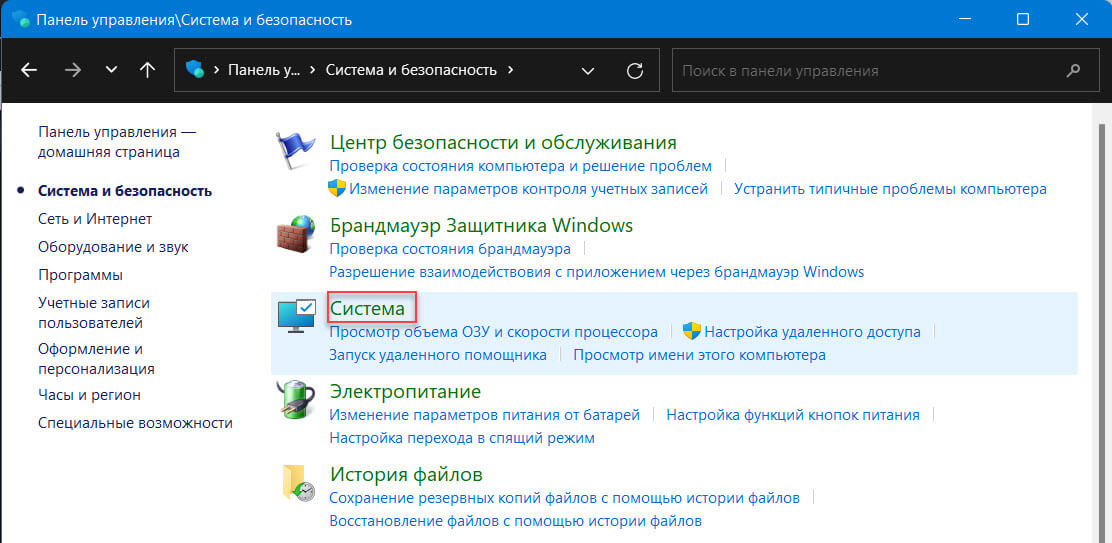Open the address bar history dropdown
The image size is (1112, 543).
(x=587, y=70)
